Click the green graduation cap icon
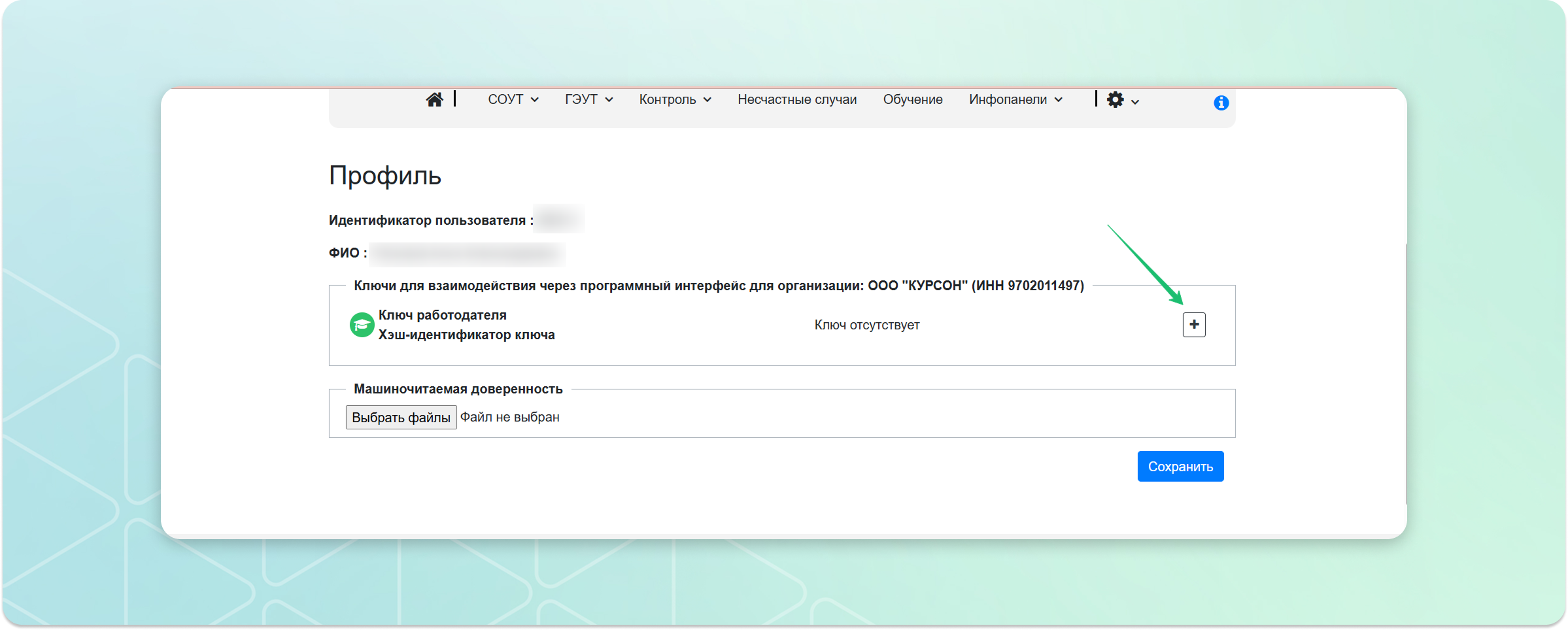 point(362,325)
